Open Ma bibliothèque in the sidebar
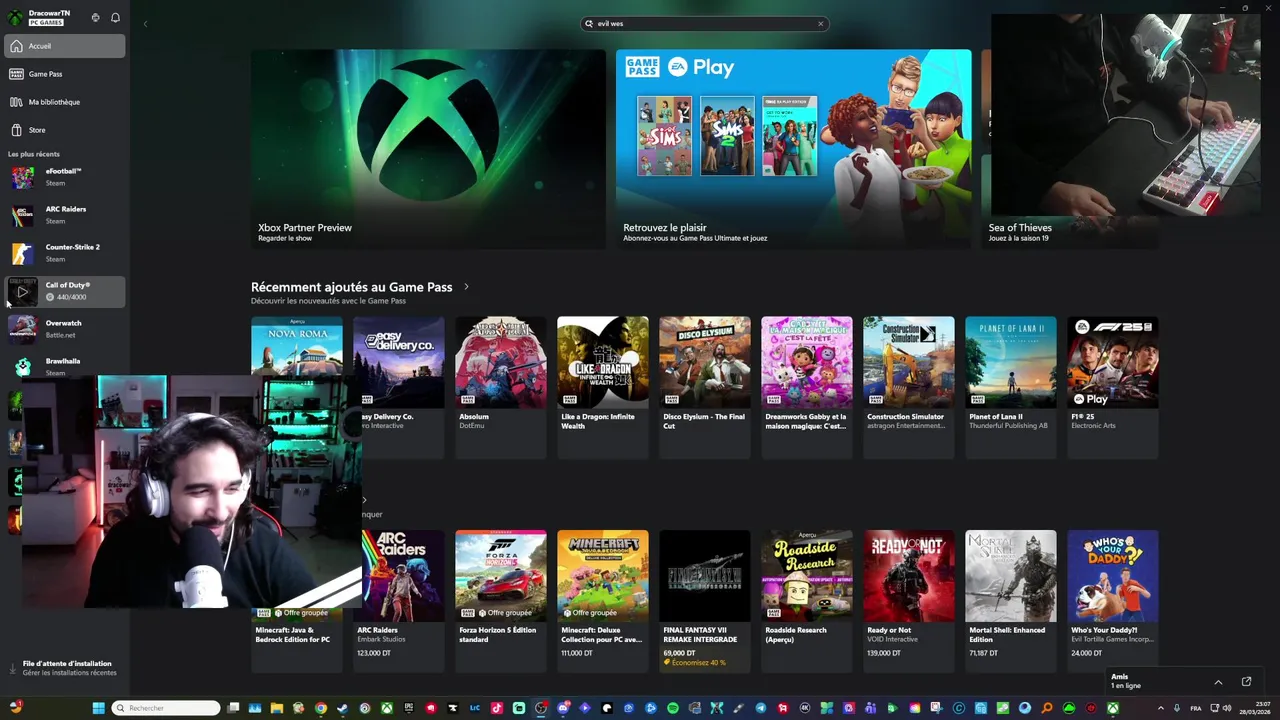Screen dimensions: 1280x720 65,102
